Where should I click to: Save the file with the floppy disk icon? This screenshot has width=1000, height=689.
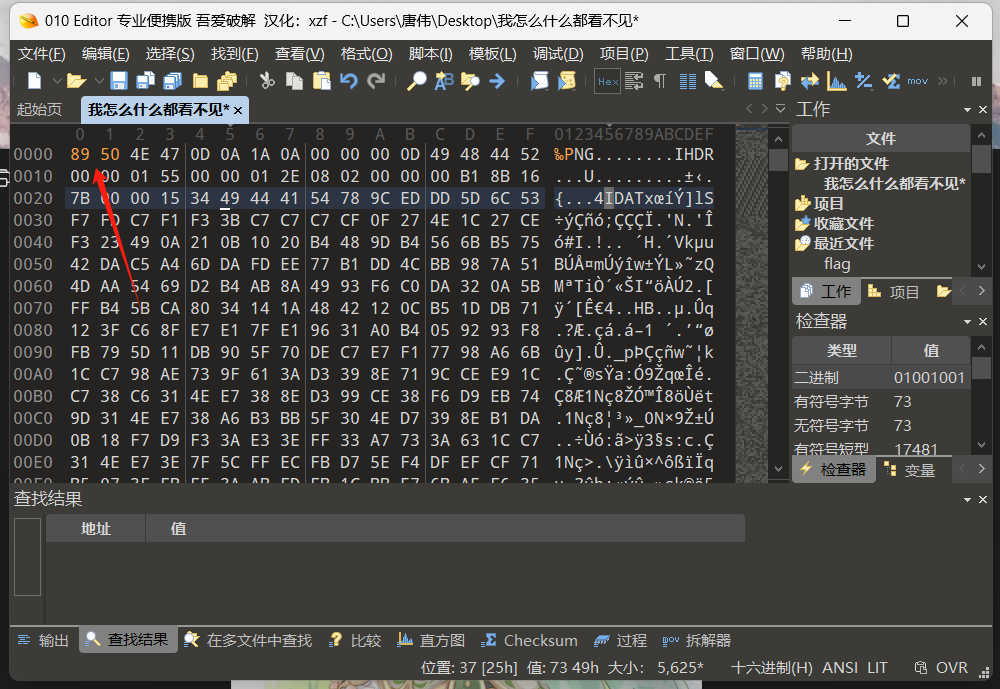(119, 81)
